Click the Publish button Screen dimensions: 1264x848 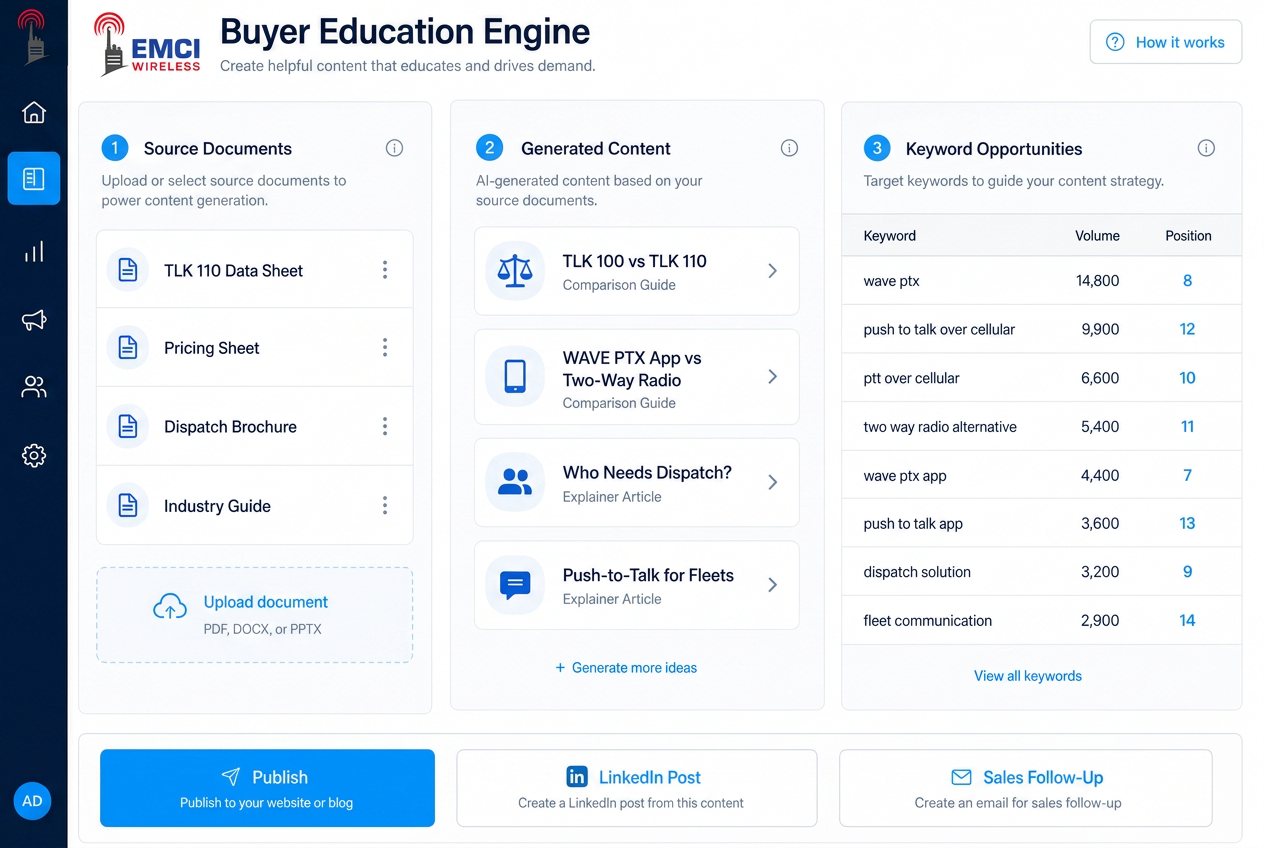click(x=267, y=788)
